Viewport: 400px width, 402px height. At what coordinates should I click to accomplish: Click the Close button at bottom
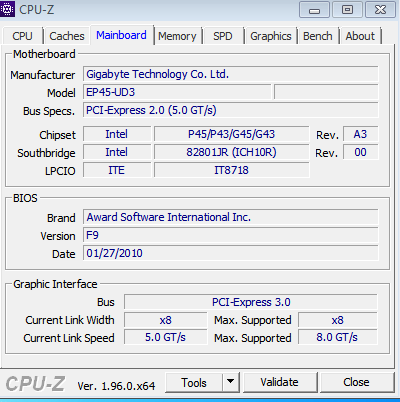356,382
